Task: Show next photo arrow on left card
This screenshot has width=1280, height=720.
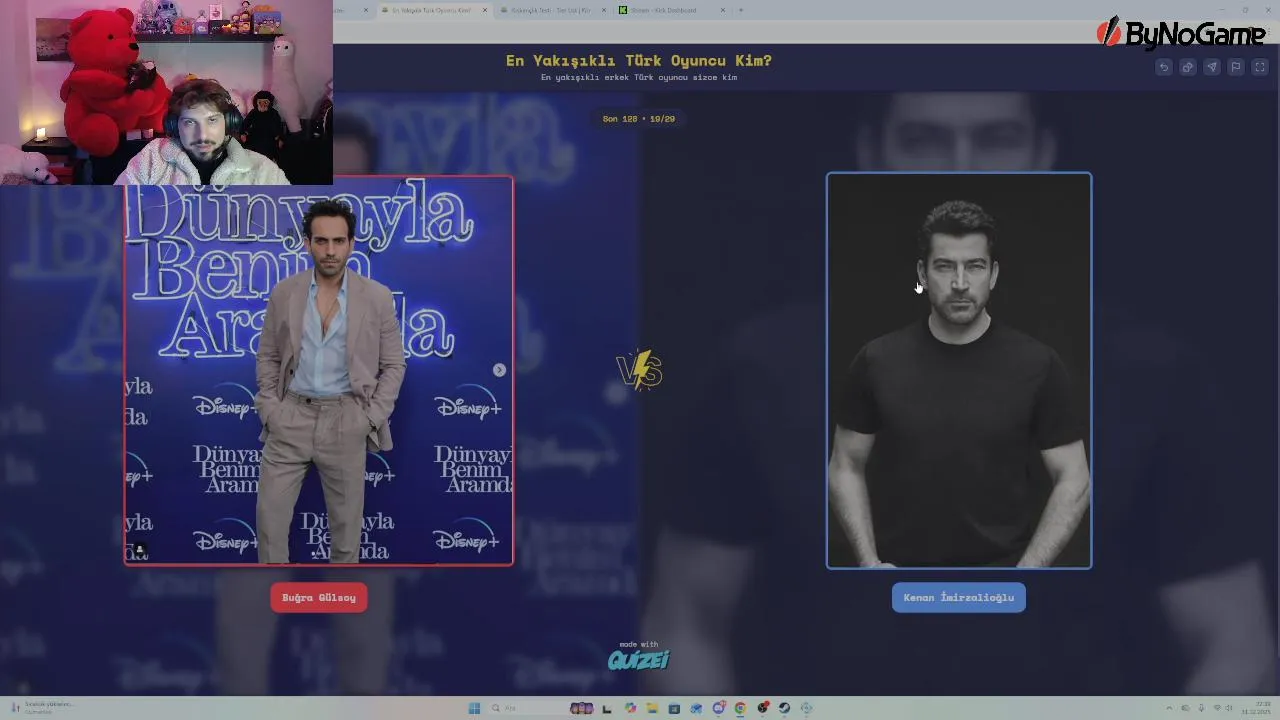Action: [499, 370]
